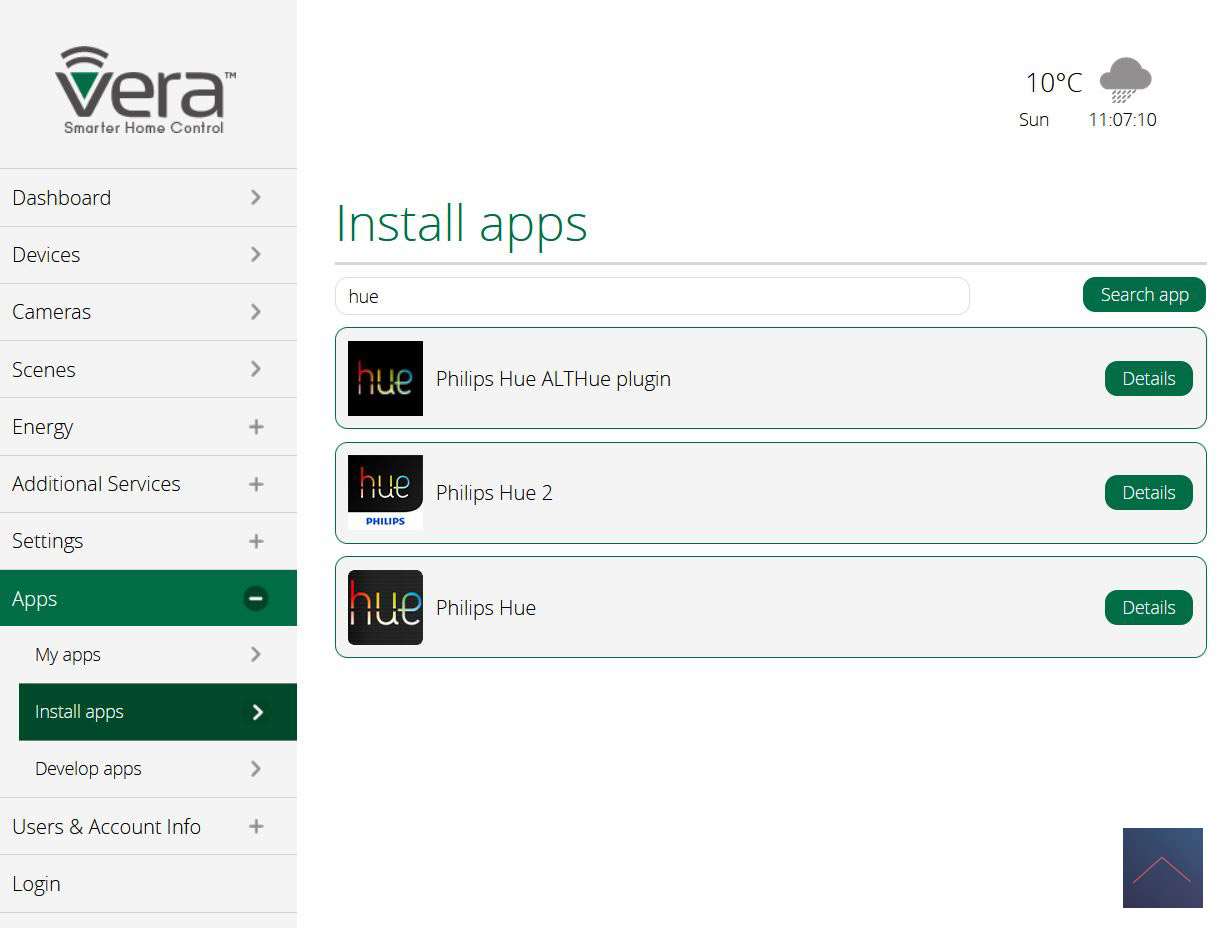Viewport: 1223px width, 928px height.
Task: Expand the Energy section plus icon
Action: pos(256,427)
